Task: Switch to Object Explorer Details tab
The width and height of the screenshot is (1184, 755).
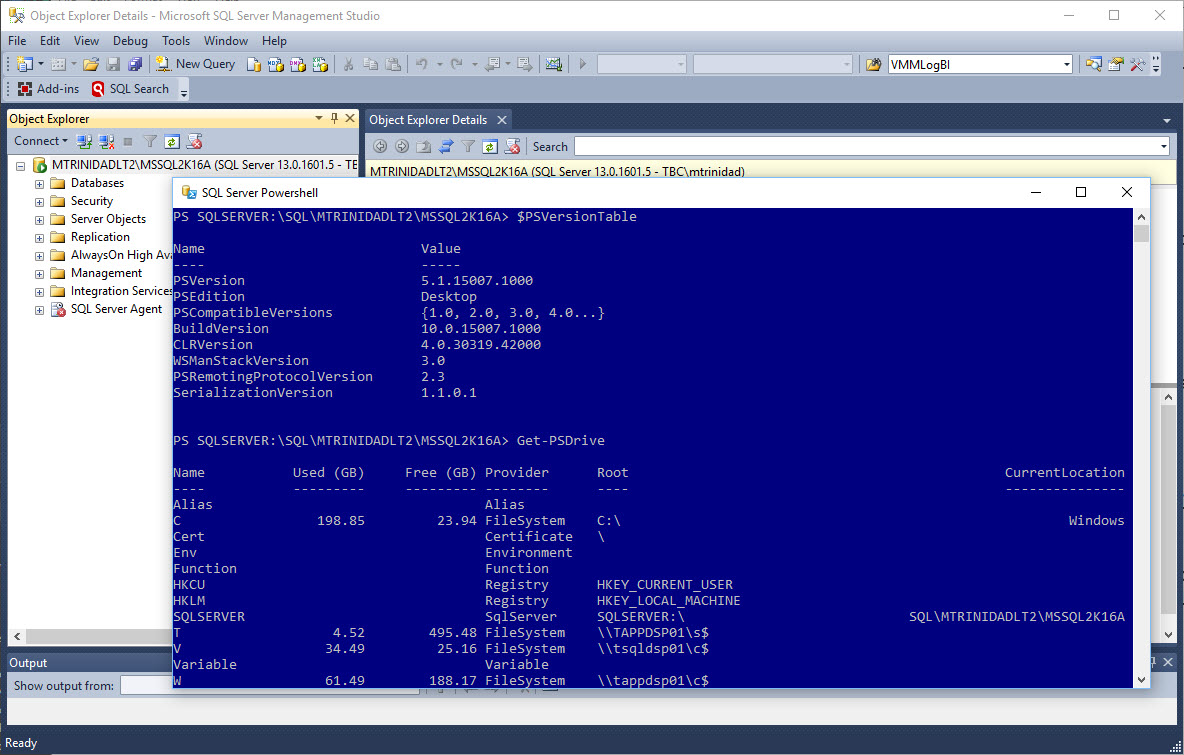Action: click(x=427, y=119)
